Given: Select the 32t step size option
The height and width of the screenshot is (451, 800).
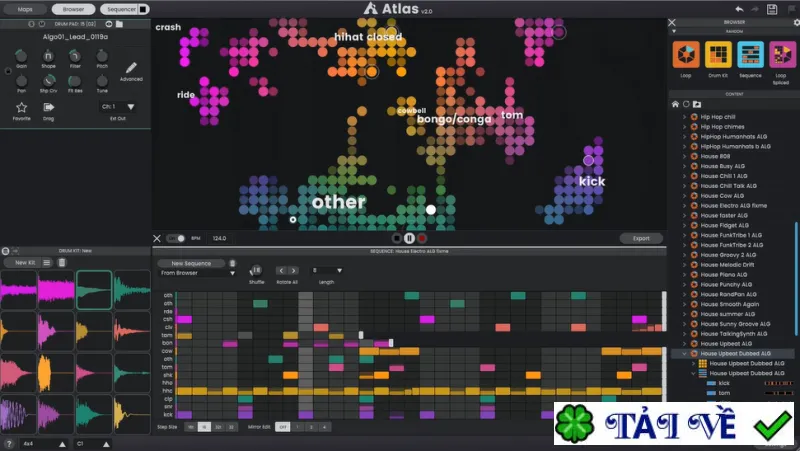Looking at the screenshot, I should 218,427.
